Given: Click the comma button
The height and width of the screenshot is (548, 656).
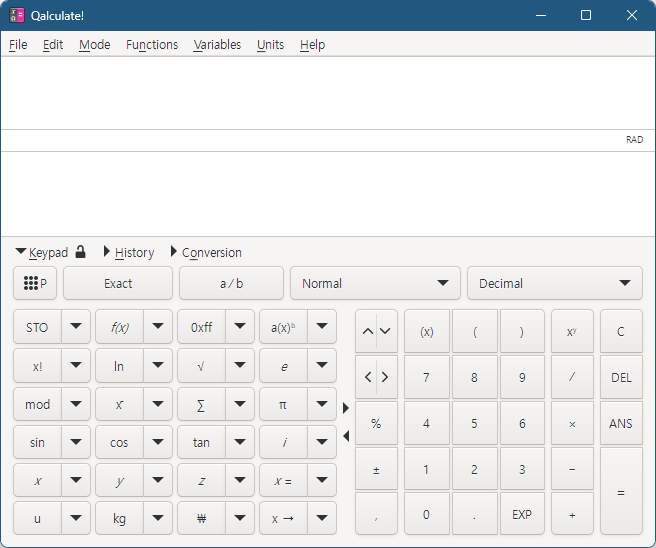Looking at the screenshot, I should click(x=376, y=515).
